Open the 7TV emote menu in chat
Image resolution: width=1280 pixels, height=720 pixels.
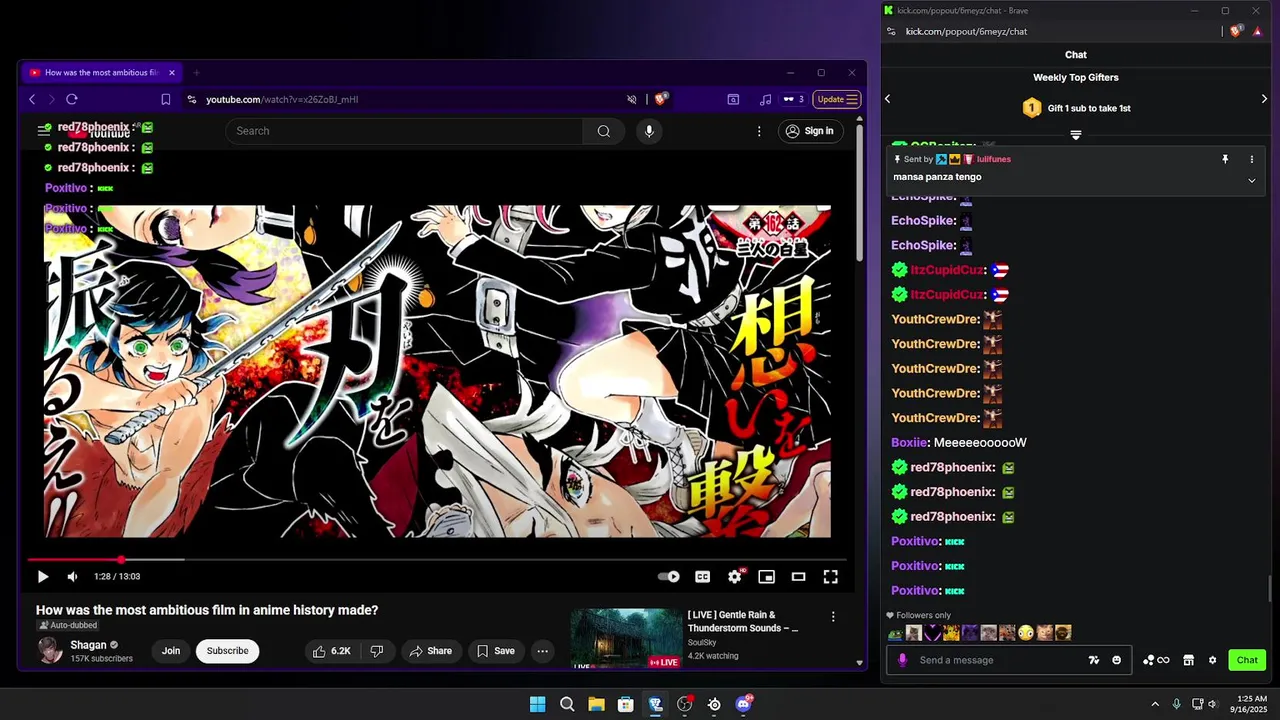click(1094, 660)
